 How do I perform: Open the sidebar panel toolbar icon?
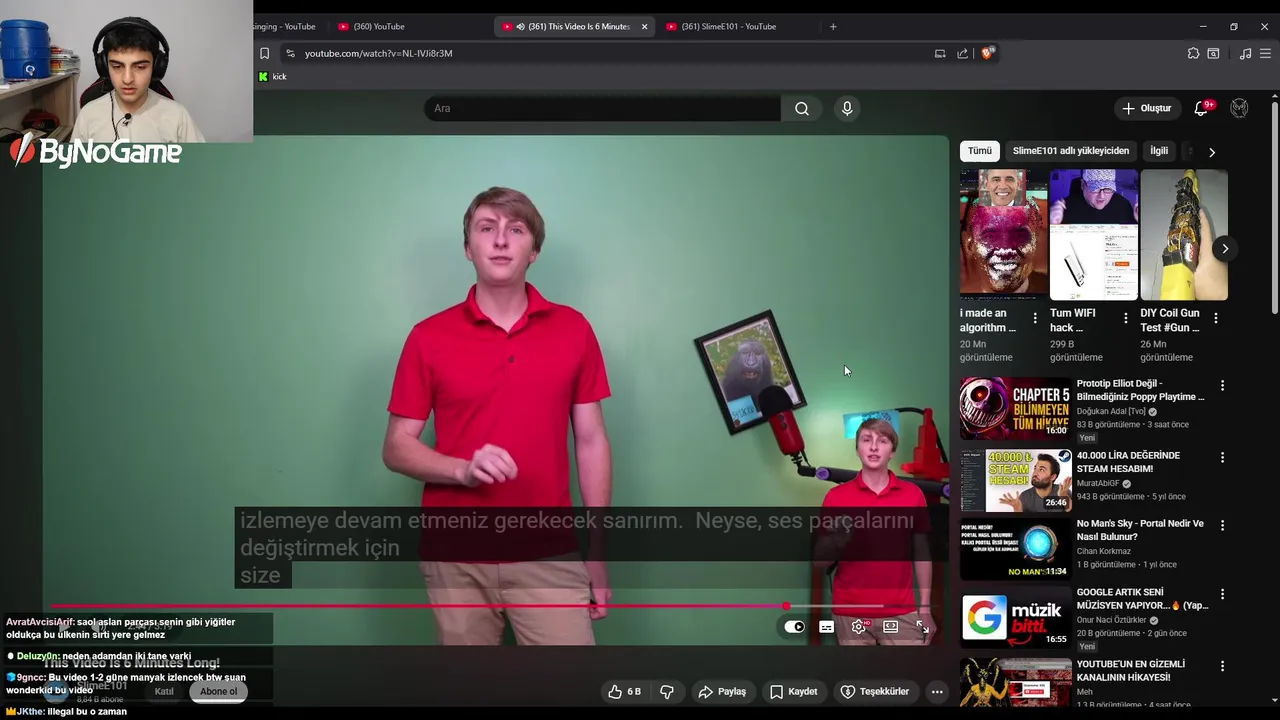(1213, 53)
